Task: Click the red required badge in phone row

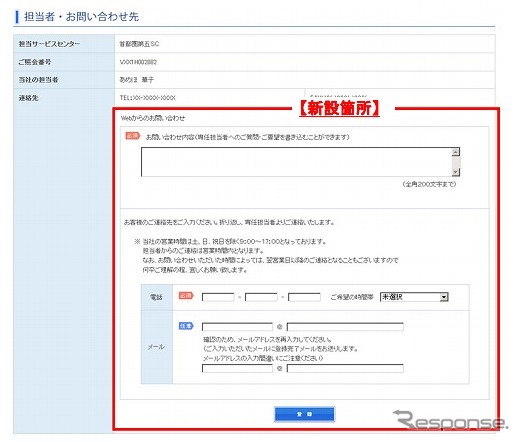Action: [x=186, y=296]
